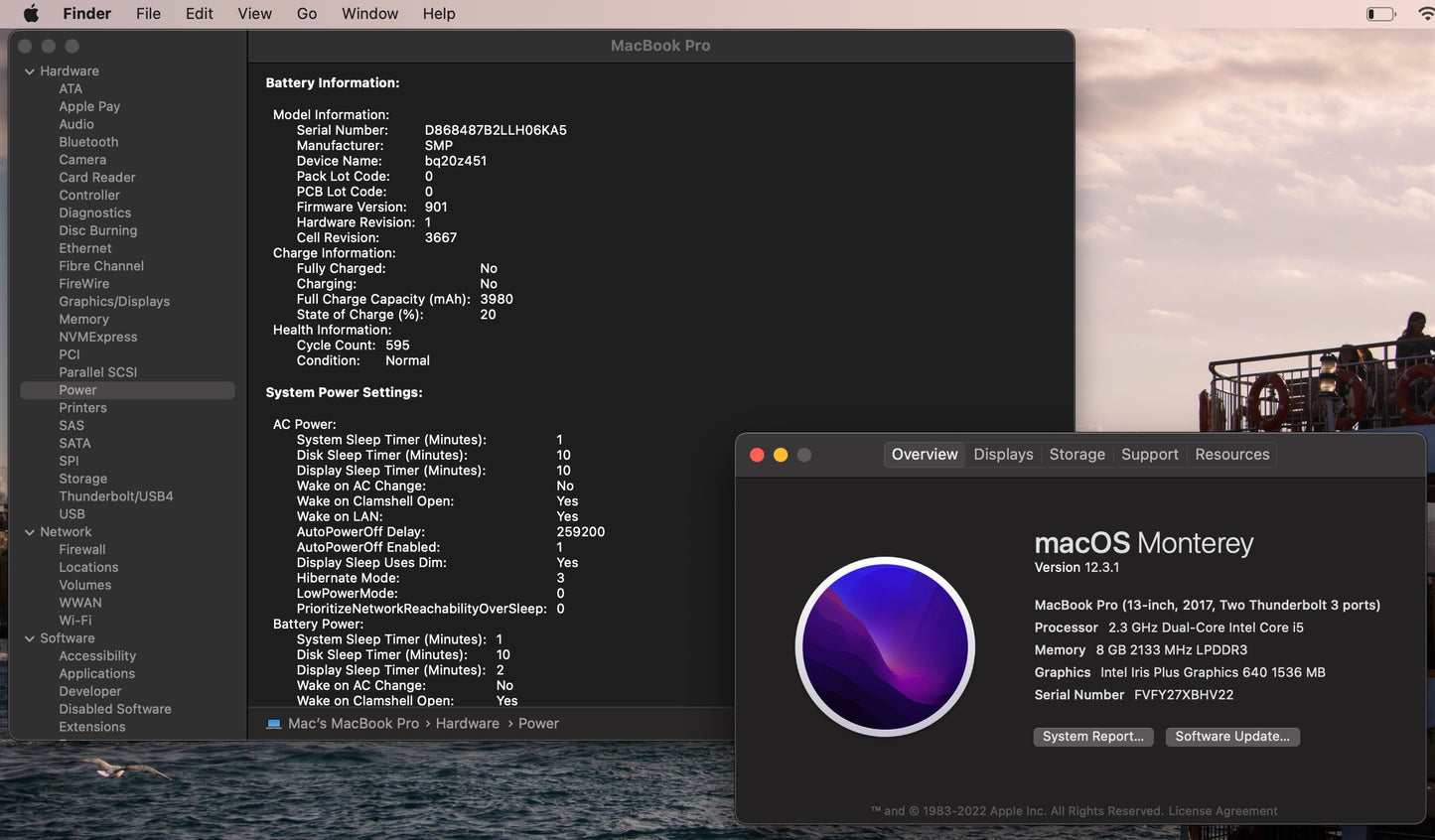Switch to the Storage tab

coord(1076,455)
